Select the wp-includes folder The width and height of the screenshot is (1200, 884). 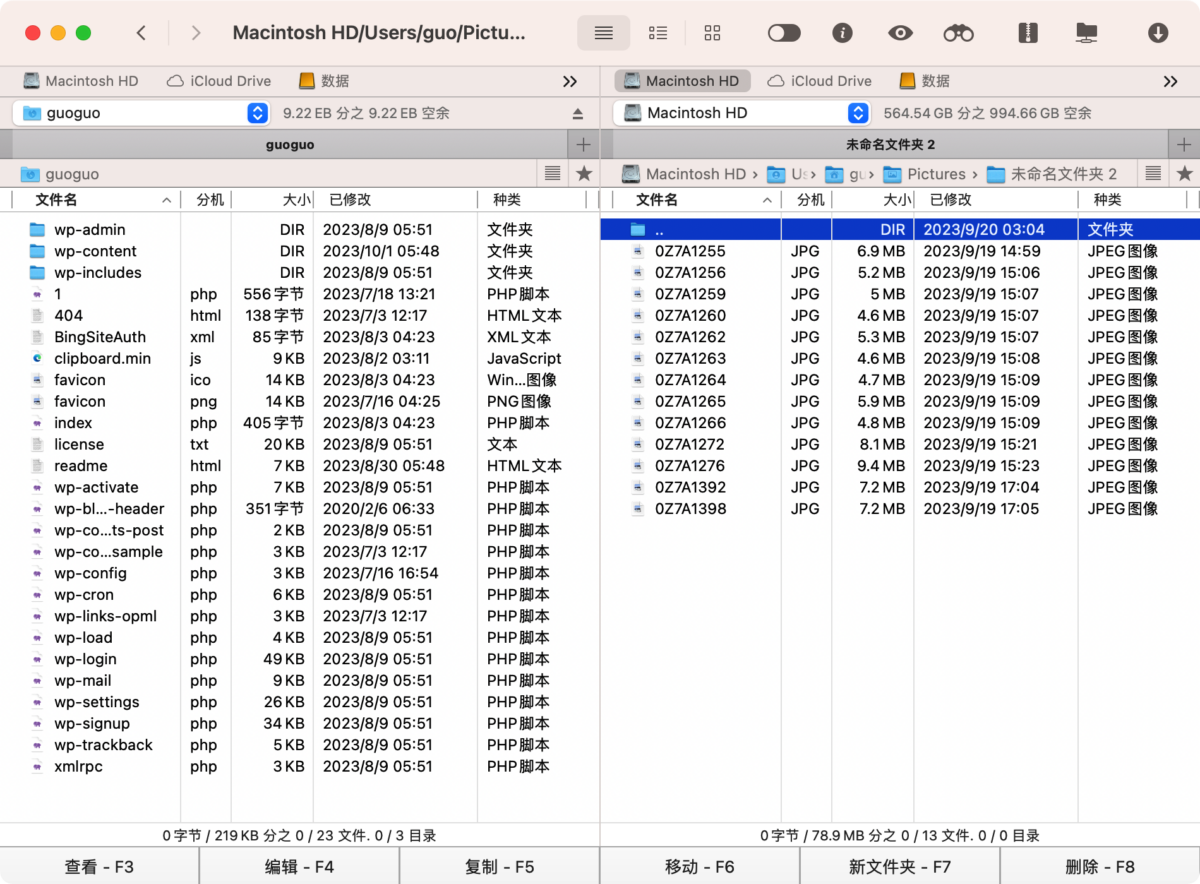(299, 273)
